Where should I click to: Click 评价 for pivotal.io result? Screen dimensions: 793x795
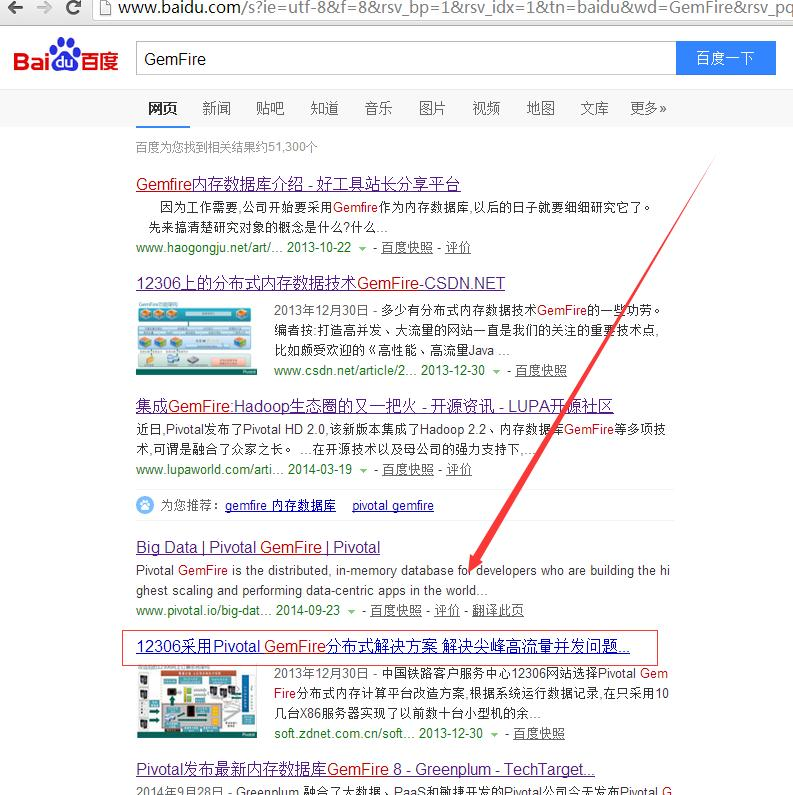click(447, 610)
